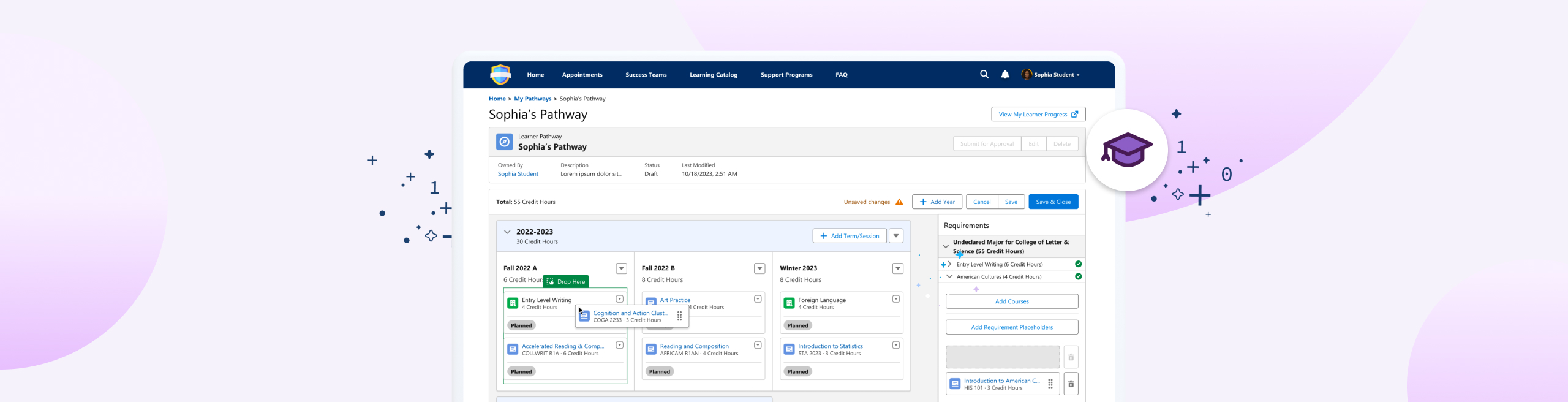Go to the Learning Catalog tab

713,75
